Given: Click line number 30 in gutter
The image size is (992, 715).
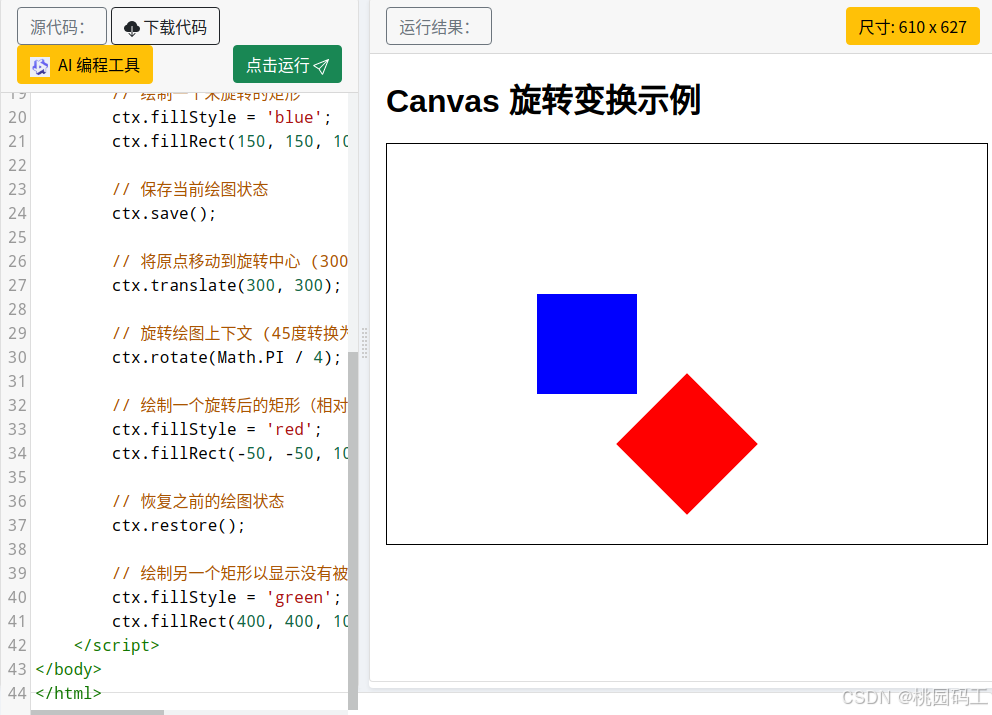Looking at the screenshot, I should click(x=17, y=358).
